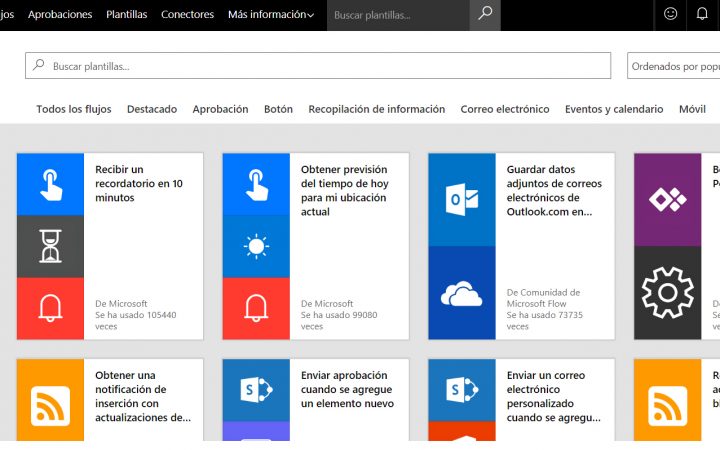Select the Botón category tab
Image resolution: width=720 pixels, height=450 pixels.
click(278, 109)
